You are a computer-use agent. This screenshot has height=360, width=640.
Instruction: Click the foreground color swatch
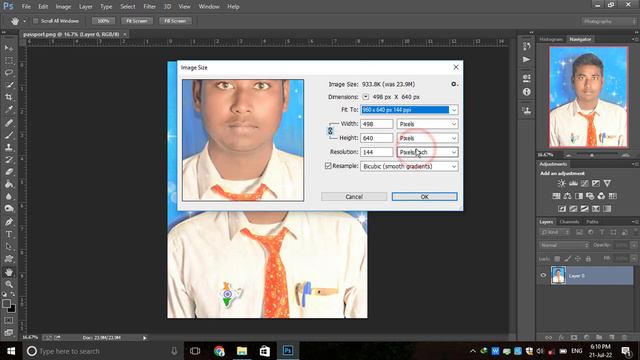point(6,304)
